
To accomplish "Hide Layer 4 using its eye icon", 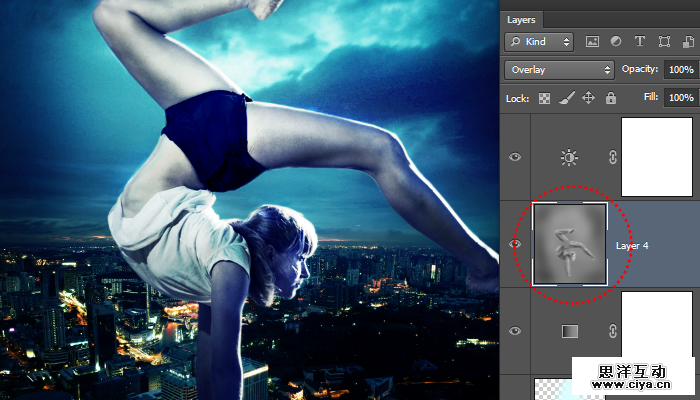I will point(515,244).
